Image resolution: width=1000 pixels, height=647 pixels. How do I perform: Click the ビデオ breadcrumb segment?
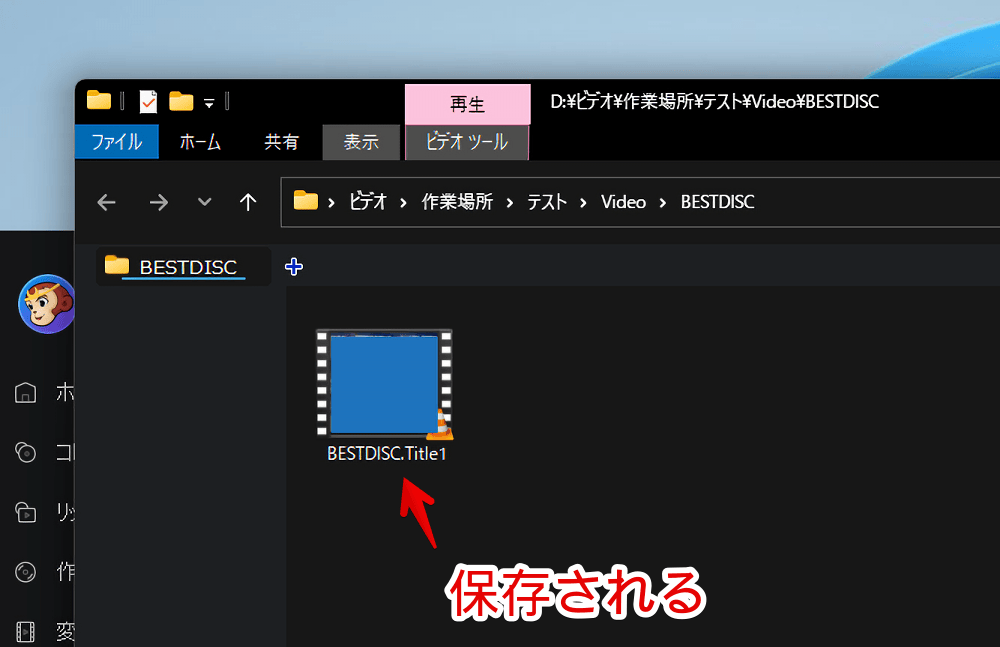point(368,202)
